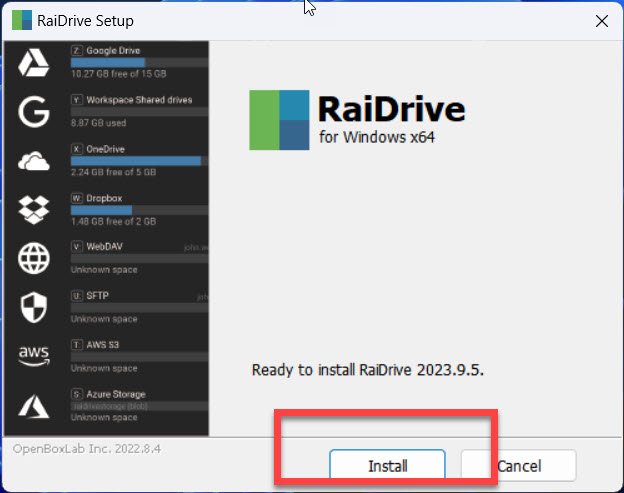Image resolution: width=624 pixels, height=493 pixels.
Task: Click the Z: drive letter badge
Action: click(77, 51)
